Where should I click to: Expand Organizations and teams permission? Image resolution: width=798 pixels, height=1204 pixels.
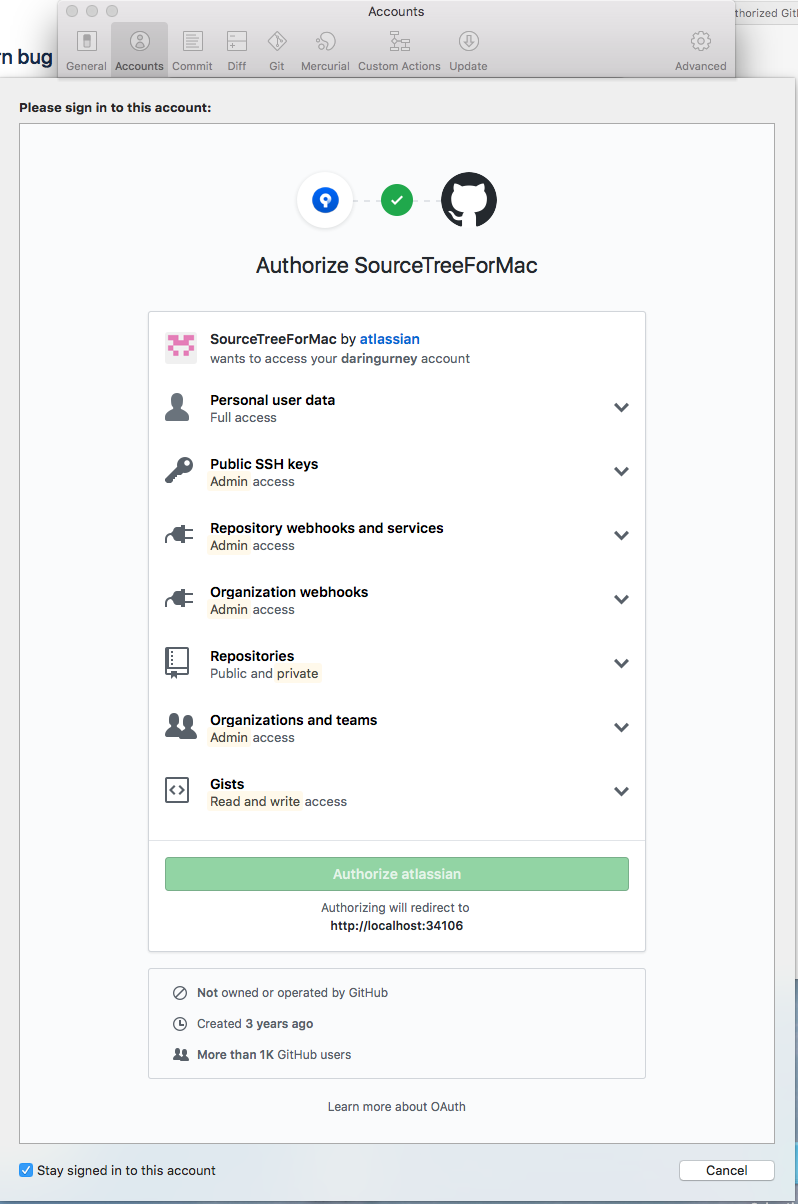pos(621,728)
